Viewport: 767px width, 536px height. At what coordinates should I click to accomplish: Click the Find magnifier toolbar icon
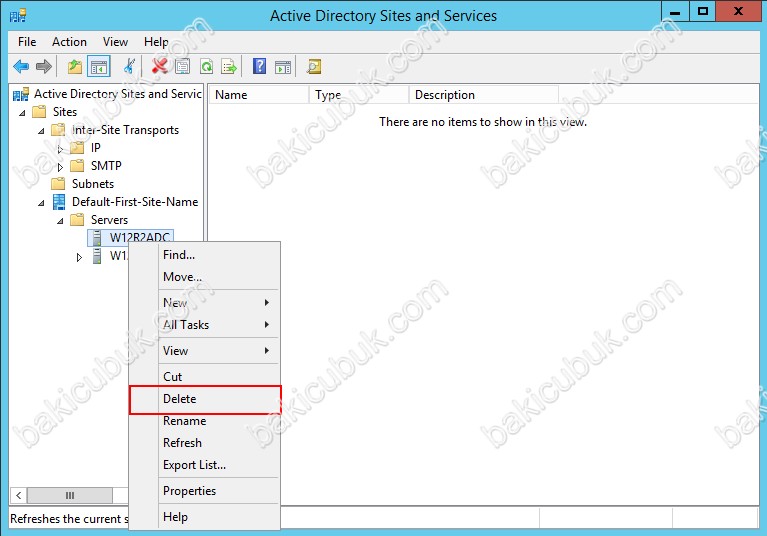pos(314,67)
